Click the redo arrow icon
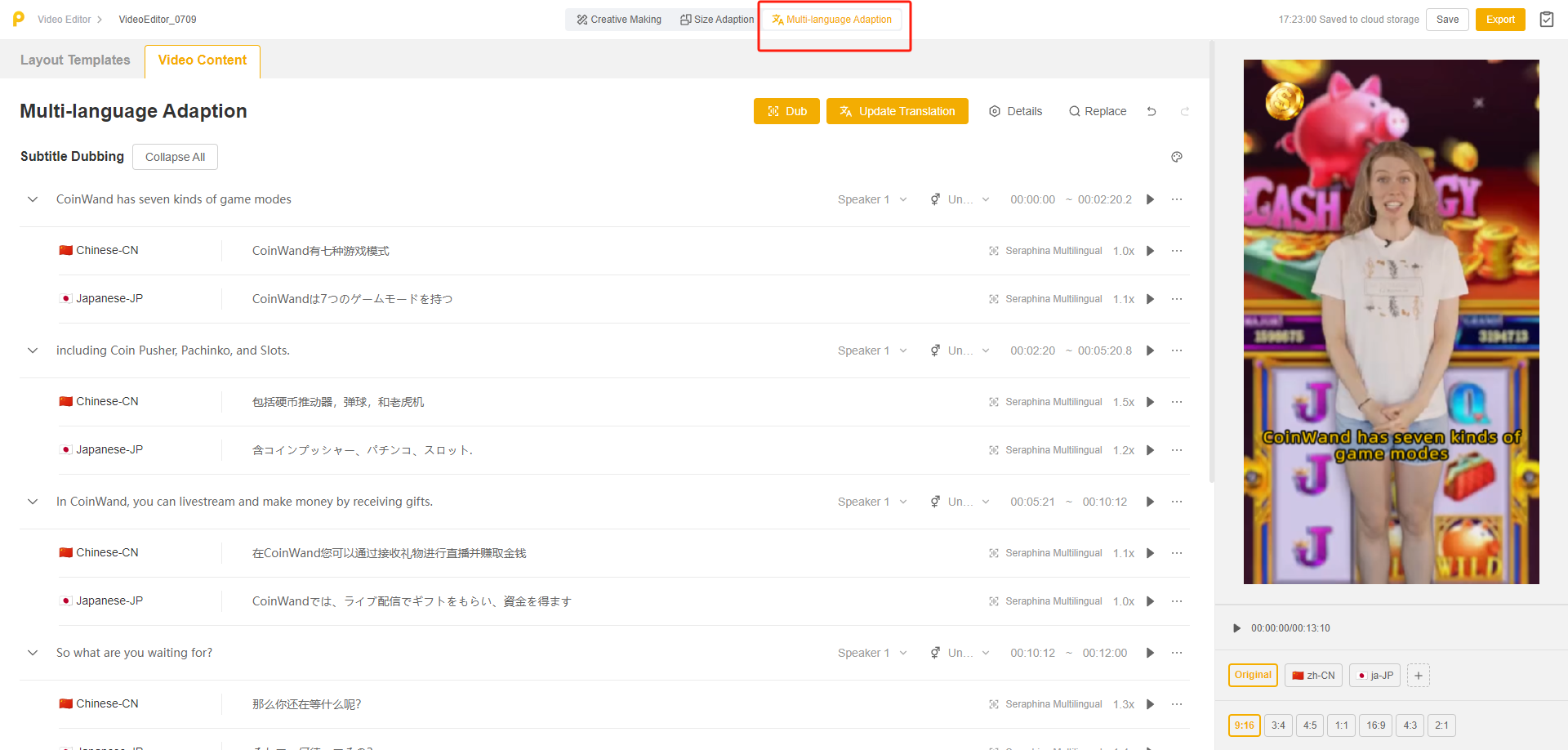The image size is (1568, 750). (1184, 111)
